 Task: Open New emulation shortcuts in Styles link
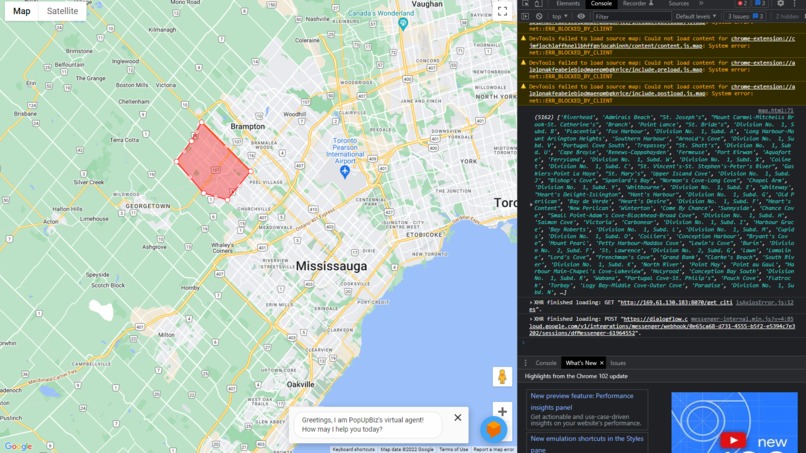[587, 444]
